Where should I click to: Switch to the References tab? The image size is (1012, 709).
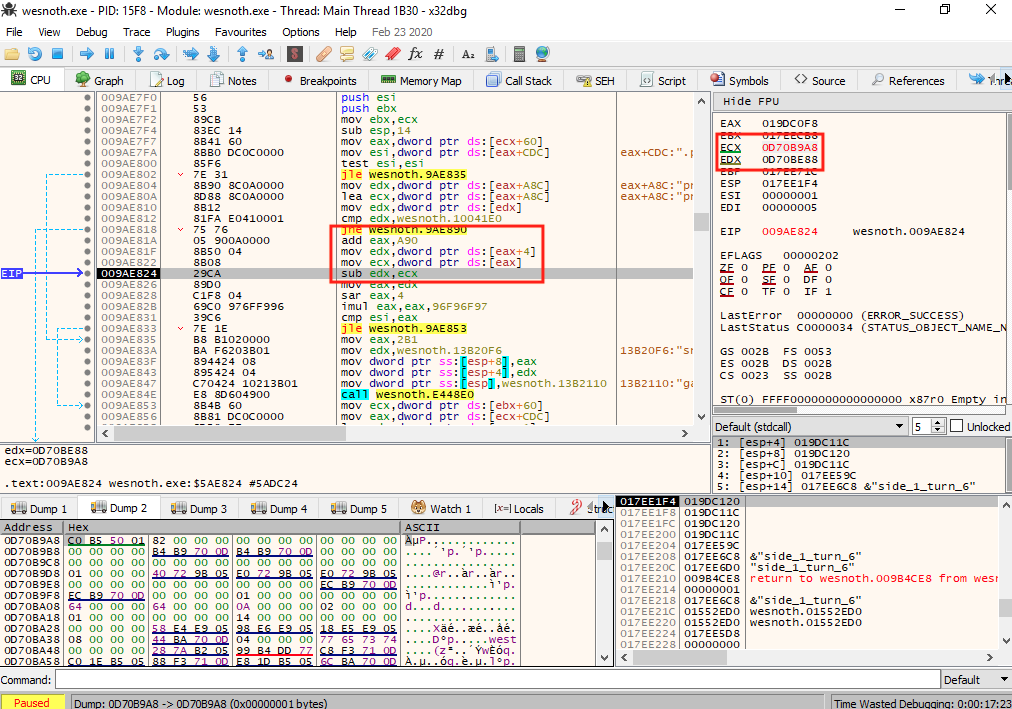coord(907,81)
